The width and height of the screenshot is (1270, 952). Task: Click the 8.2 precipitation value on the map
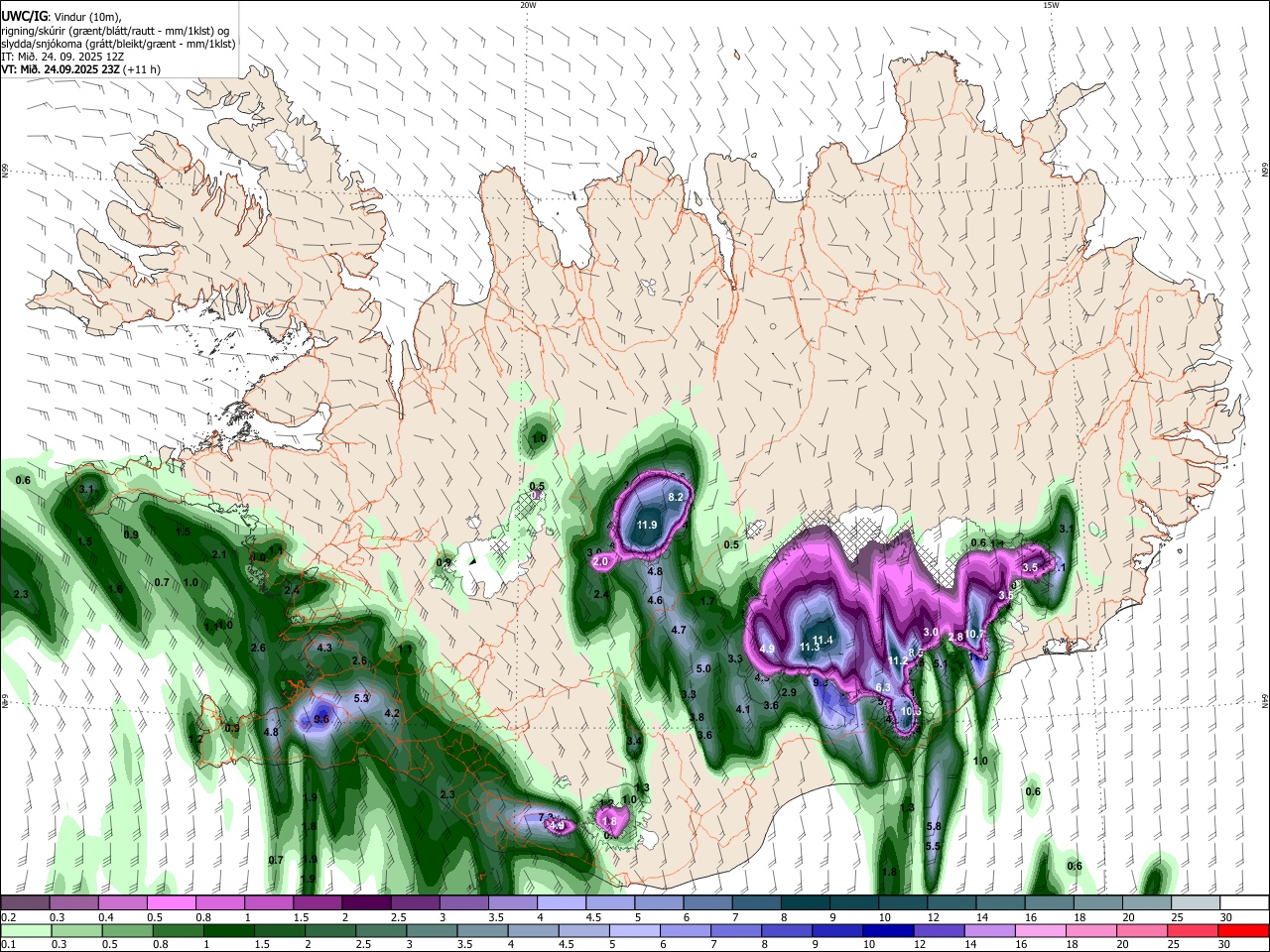[x=677, y=497]
